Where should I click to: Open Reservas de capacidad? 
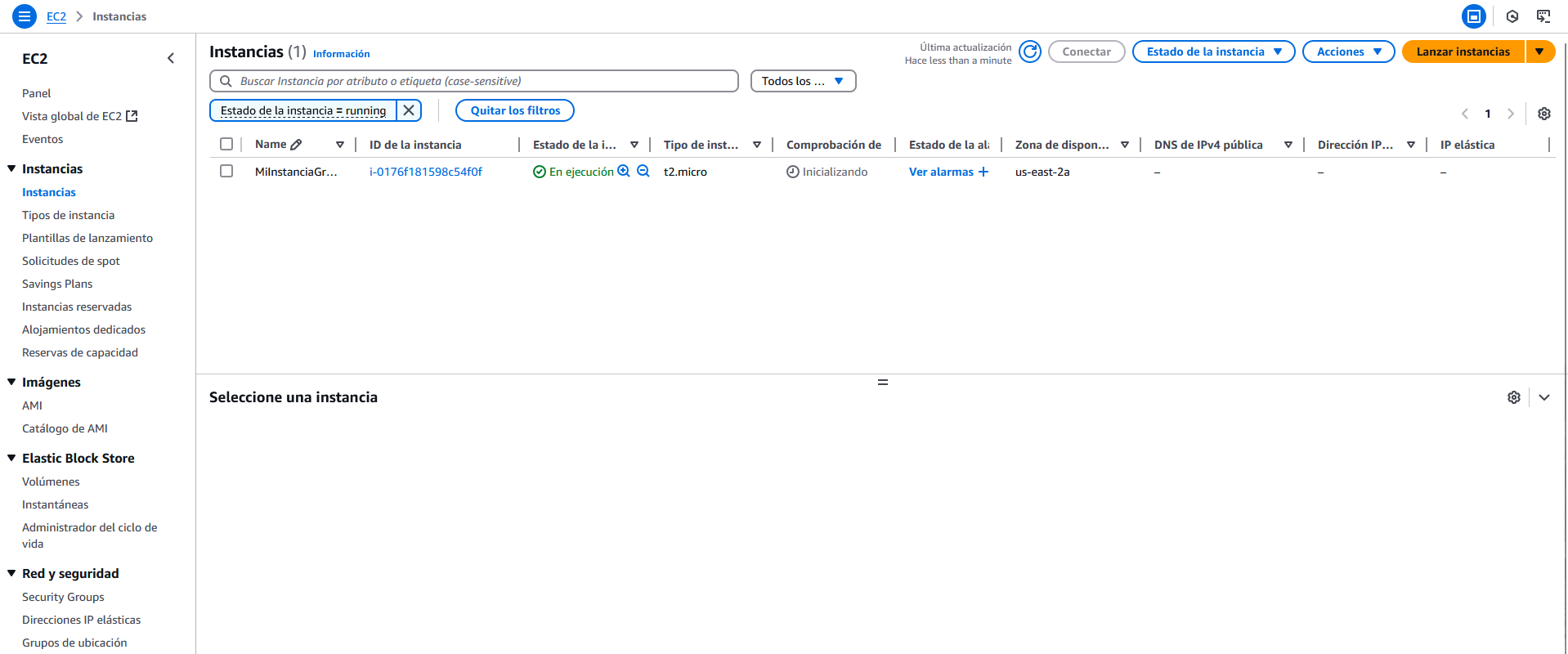[80, 352]
